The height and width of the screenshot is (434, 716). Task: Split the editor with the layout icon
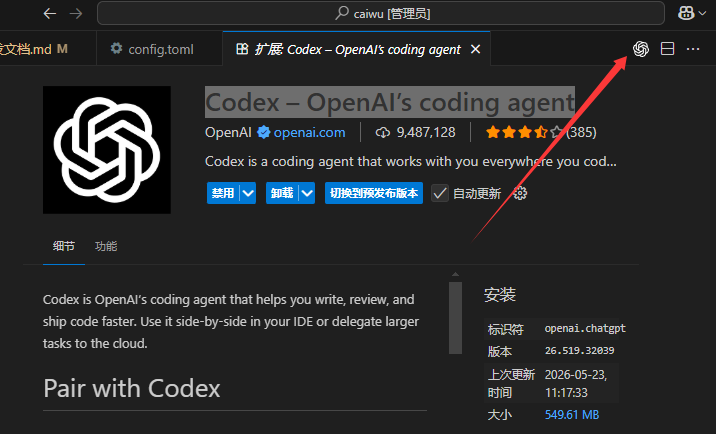click(667, 49)
